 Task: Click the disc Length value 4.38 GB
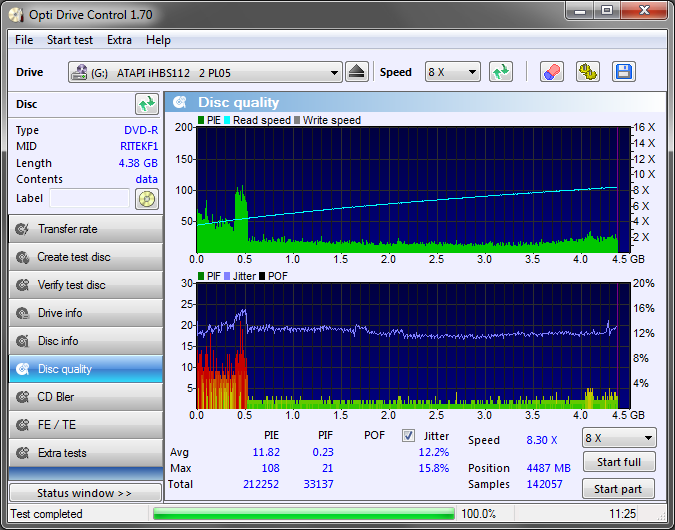click(x=138, y=163)
